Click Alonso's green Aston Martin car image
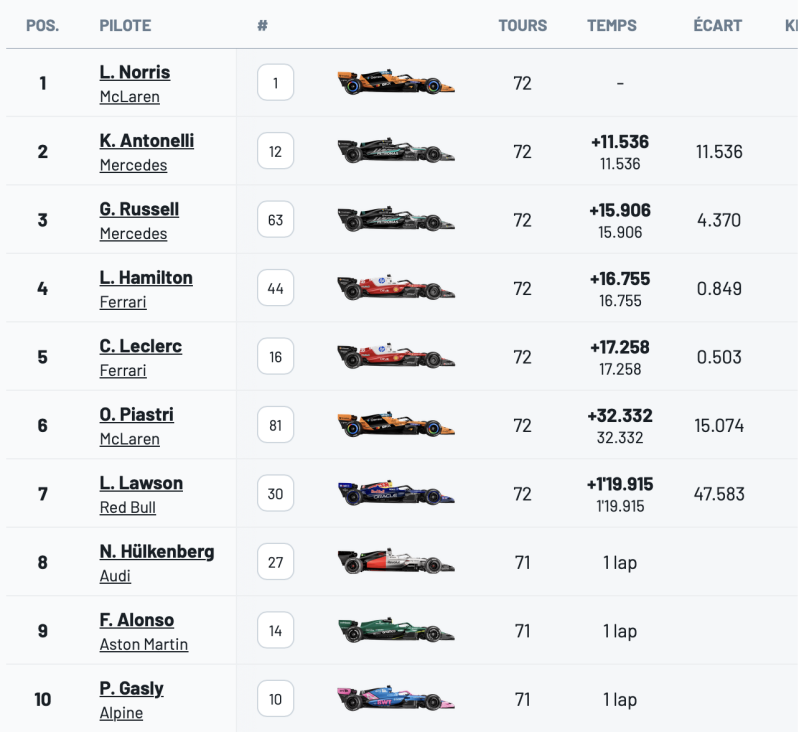The image size is (799, 732). pyautogui.click(x=396, y=630)
